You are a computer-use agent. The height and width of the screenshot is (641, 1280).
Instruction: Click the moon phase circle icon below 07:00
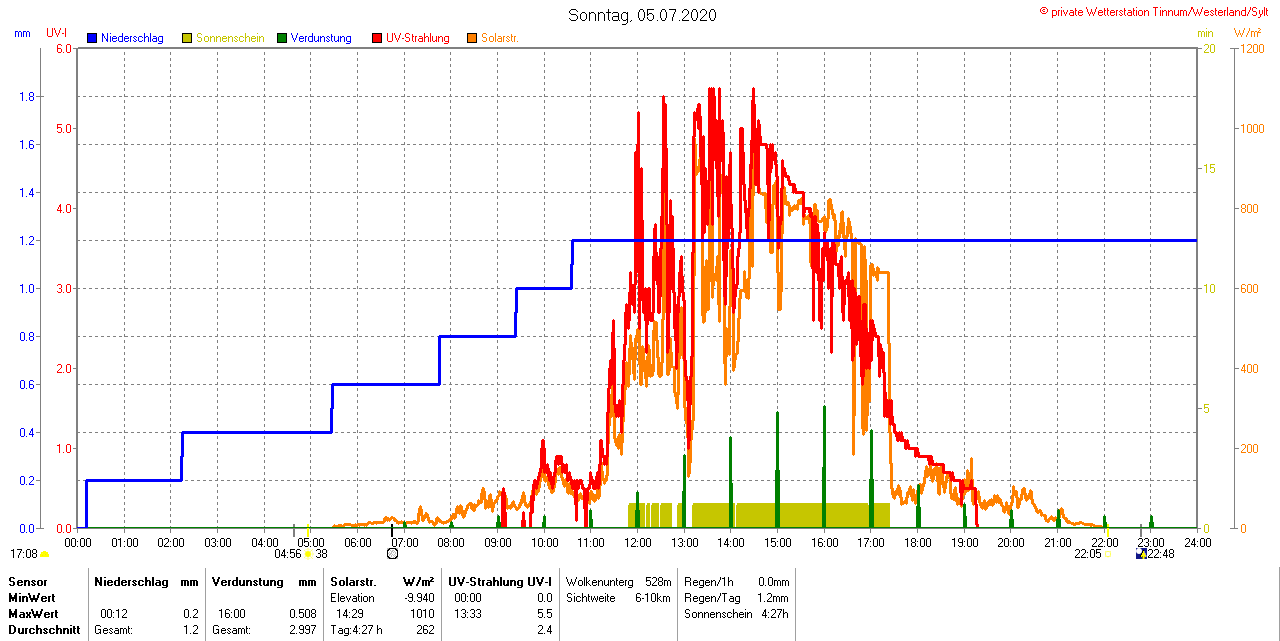click(392, 553)
